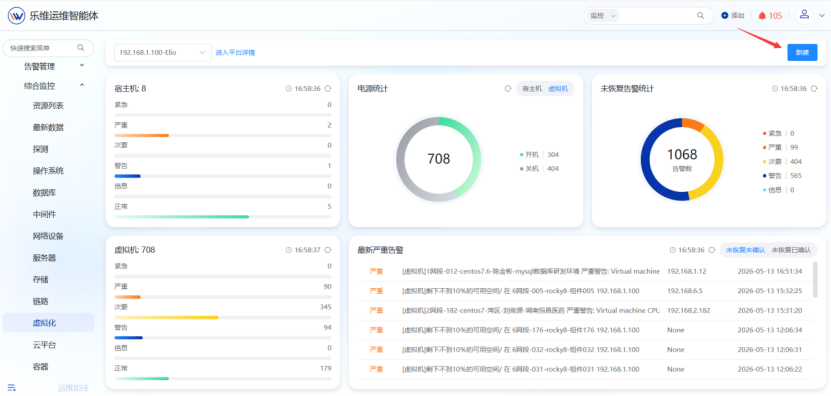This screenshot has width=831, height=396.
Task: Click the sidebar menu search magnifier icon
Action: [81, 48]
